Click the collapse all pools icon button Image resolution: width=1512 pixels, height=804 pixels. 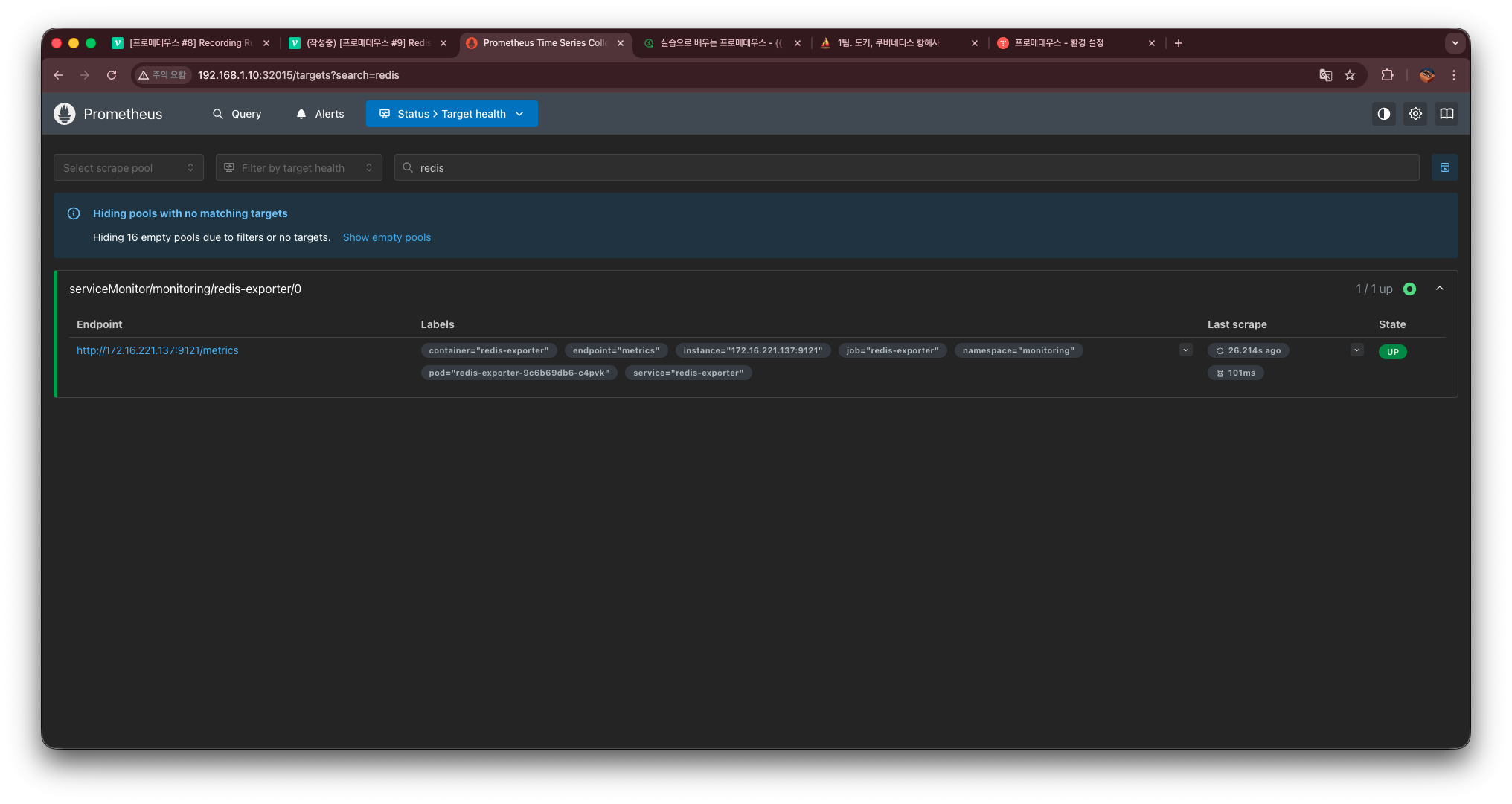(x=1444, y=167)
